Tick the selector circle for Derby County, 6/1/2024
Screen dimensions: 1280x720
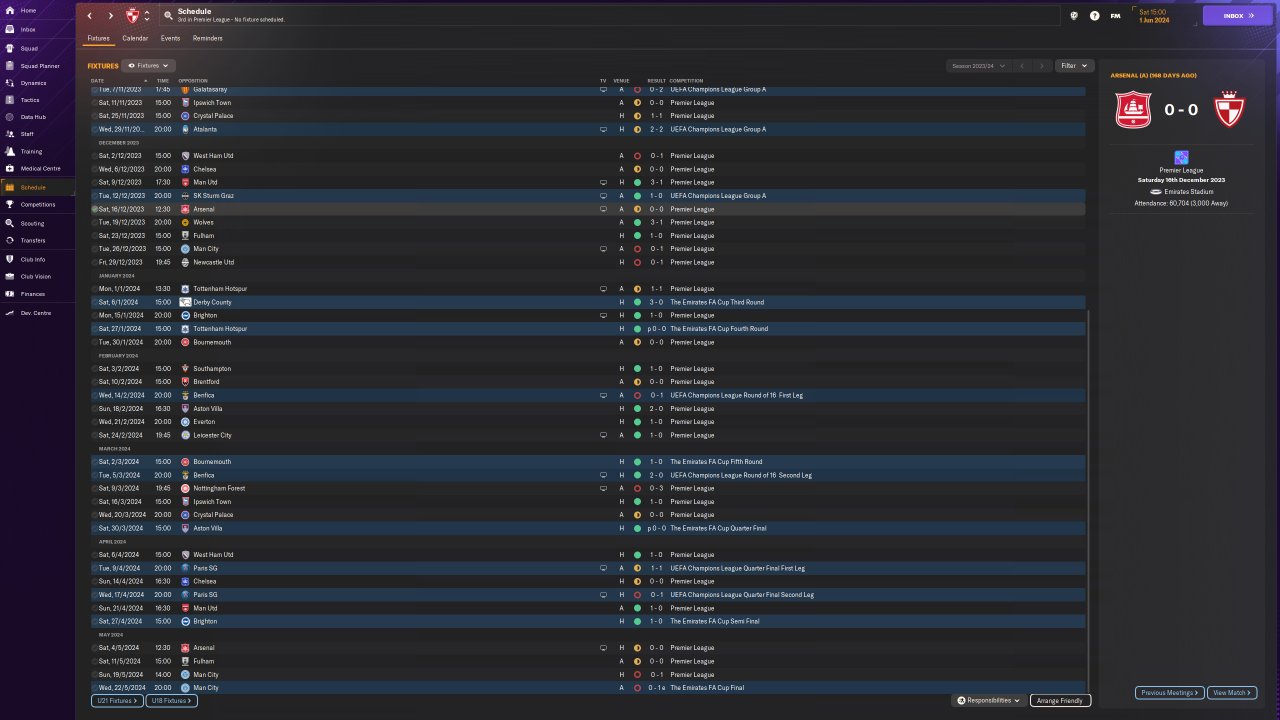pos(95,302)
